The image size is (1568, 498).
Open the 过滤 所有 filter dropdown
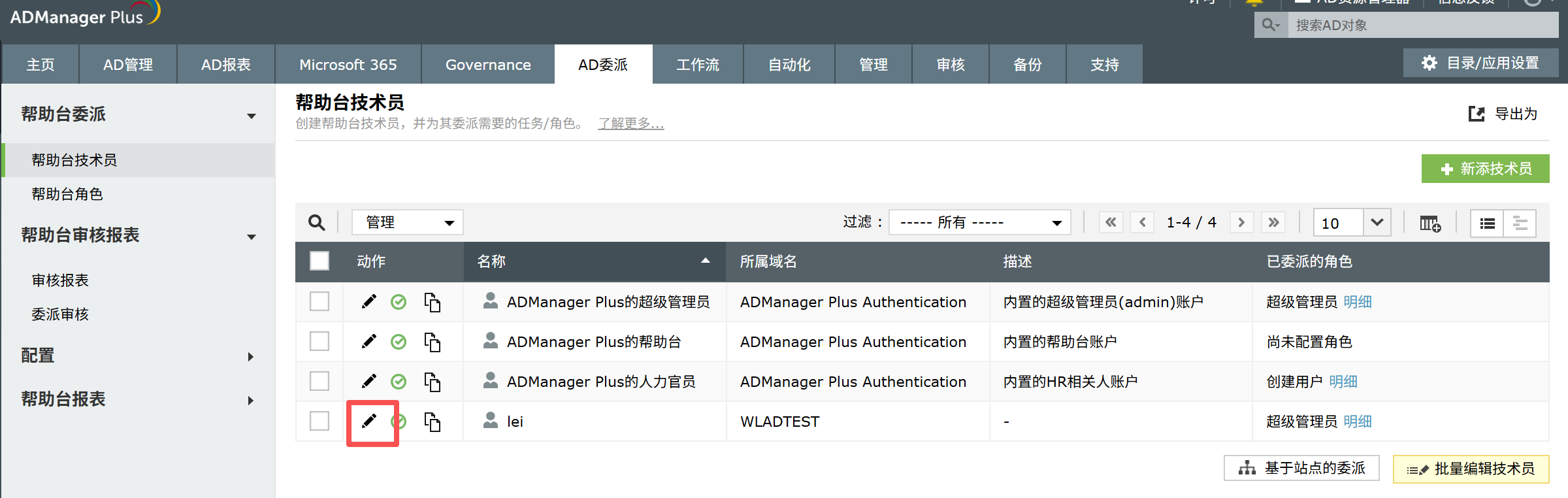click(x=980, y=222)
